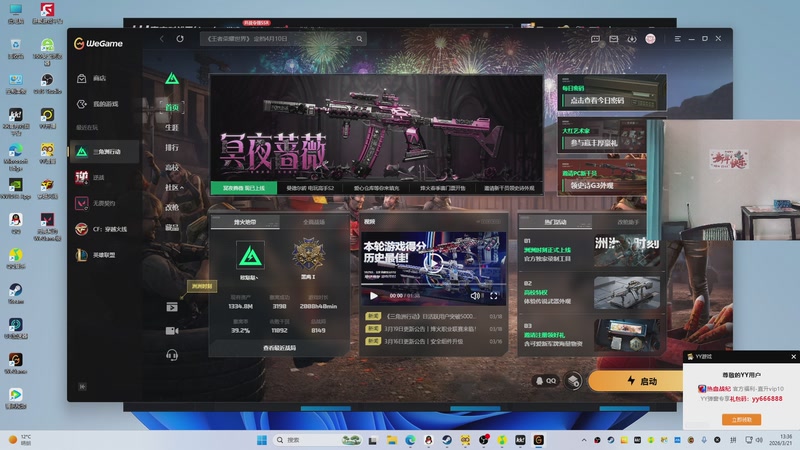Viewport: 800px width, 450px height.
Task: Open the game tools box icon beside 启动
Action: 574,381
